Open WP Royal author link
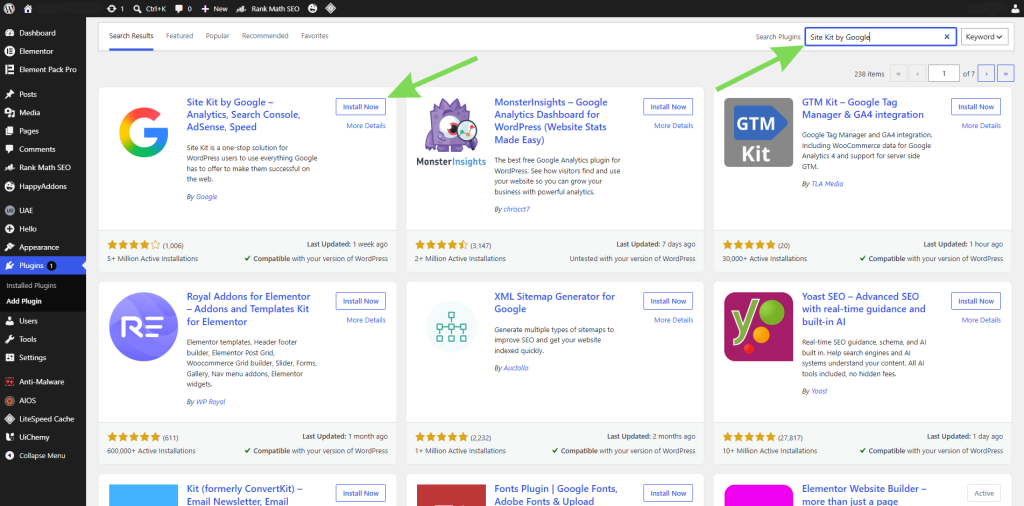 click(x=210, y=402)
